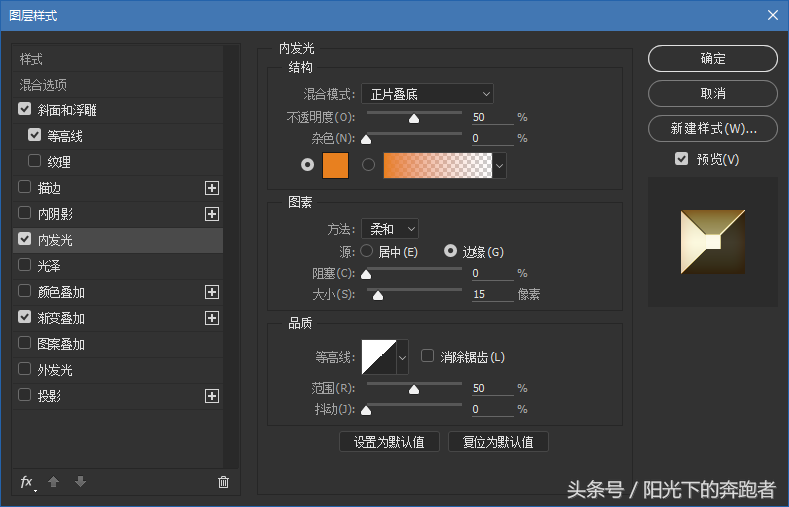
Task: Click 复位为默认值 button
Action: [498, 442]
